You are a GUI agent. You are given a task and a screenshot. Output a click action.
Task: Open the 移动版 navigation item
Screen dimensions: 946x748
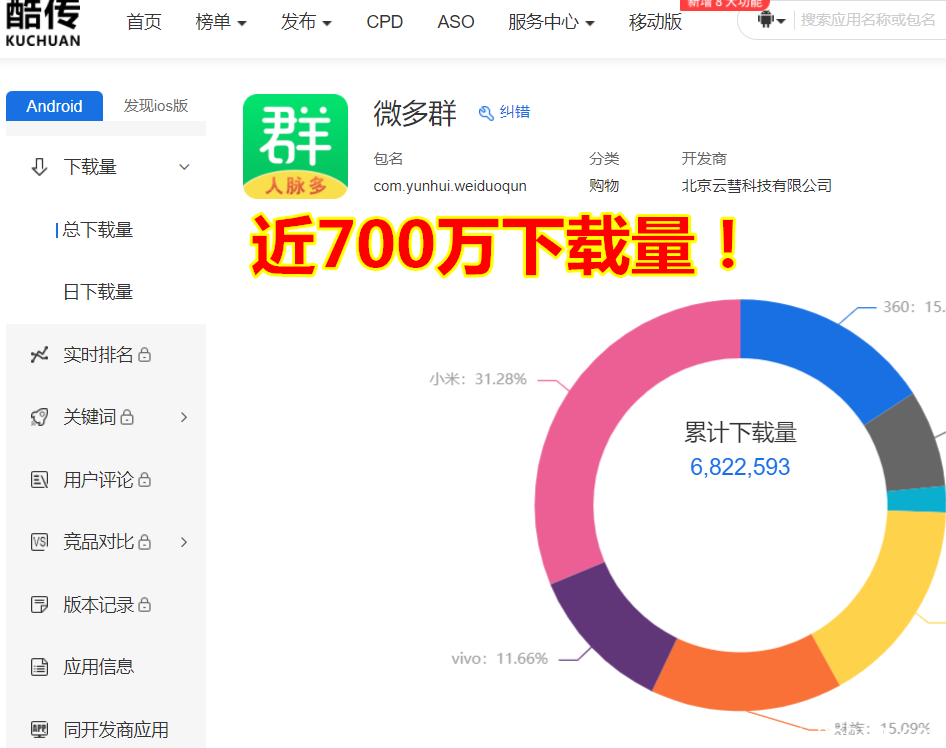[655, 22]
